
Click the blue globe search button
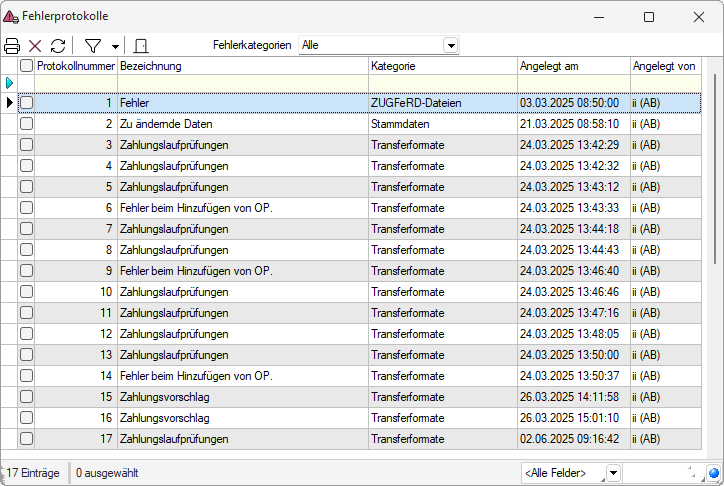pyautogui.click(x=713, y=473)
